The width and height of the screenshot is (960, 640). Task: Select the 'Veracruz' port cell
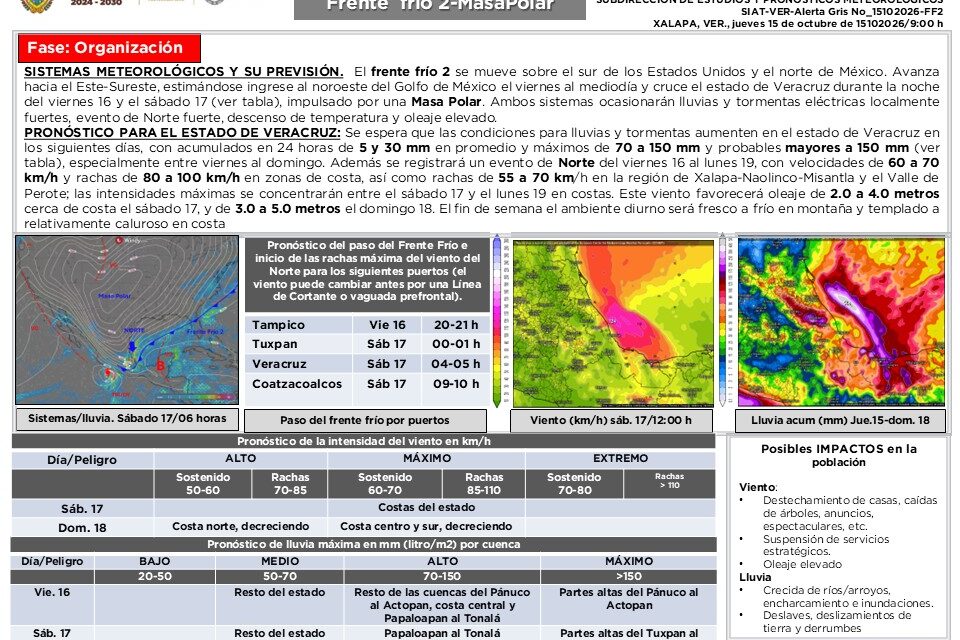(x=298, y=364)
